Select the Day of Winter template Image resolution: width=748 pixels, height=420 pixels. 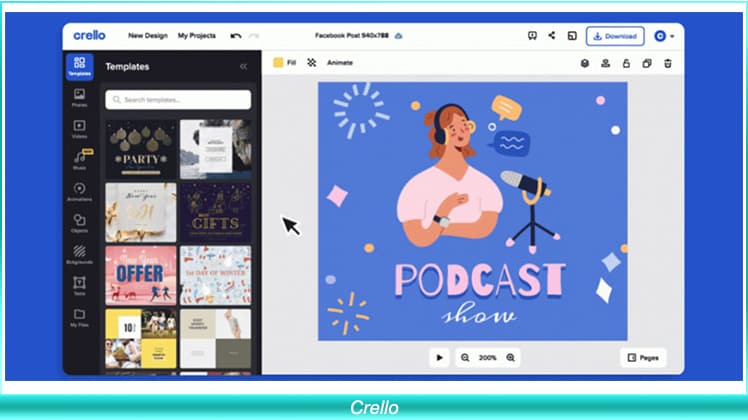(x=216, y=275)
